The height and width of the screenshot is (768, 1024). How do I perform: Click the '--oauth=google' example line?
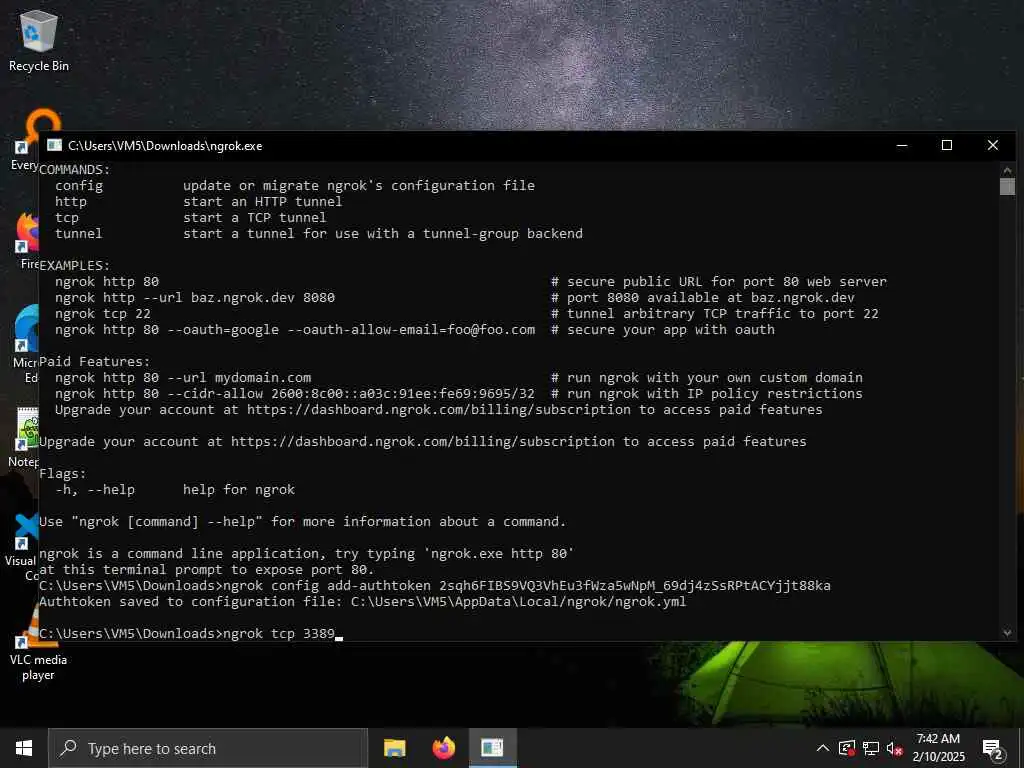tap(295, 330)
